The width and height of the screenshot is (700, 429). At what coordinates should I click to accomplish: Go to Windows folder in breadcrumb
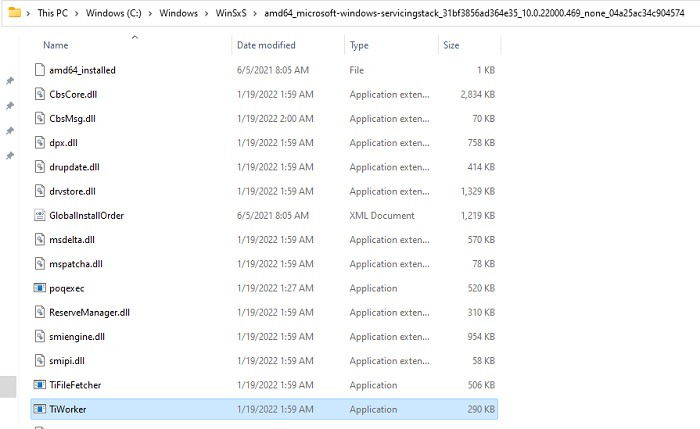click(x=179, y=13)
